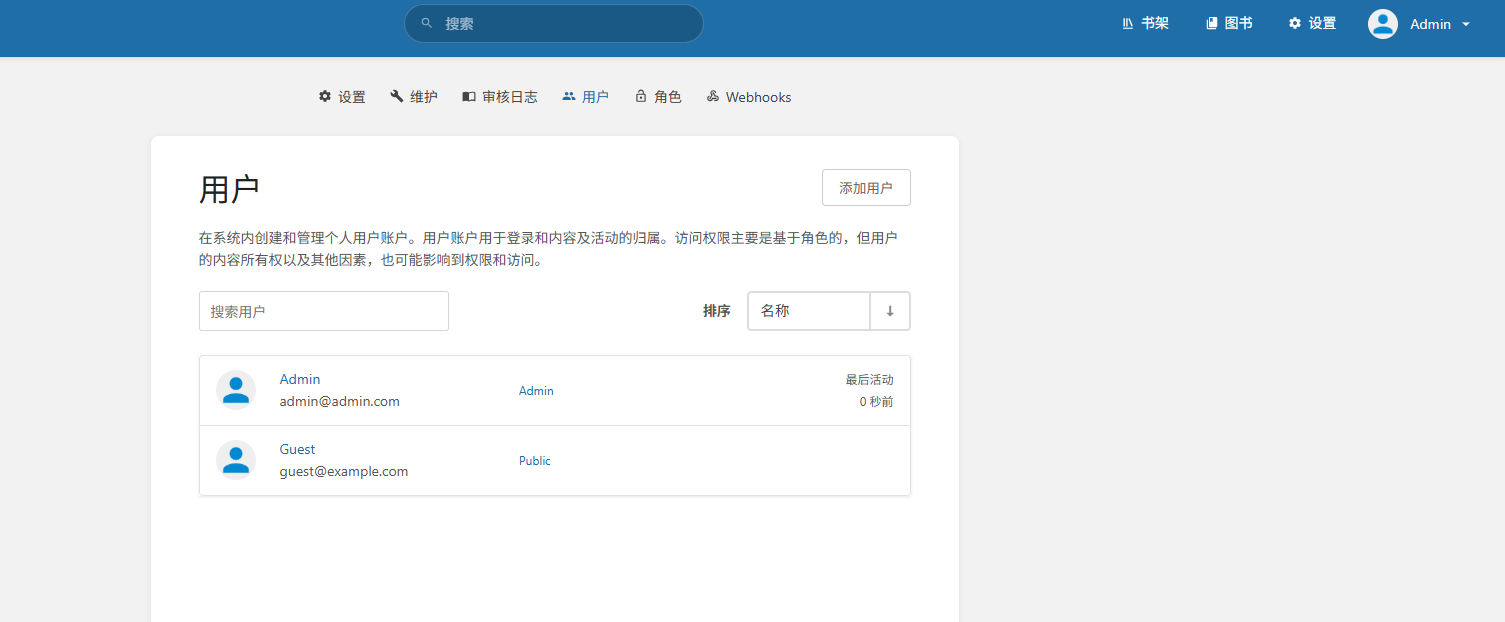The height and width of the screenshot is (622, 1505).
Task: Click the Admin profile avatar in the header
Action: point(1383,24)
